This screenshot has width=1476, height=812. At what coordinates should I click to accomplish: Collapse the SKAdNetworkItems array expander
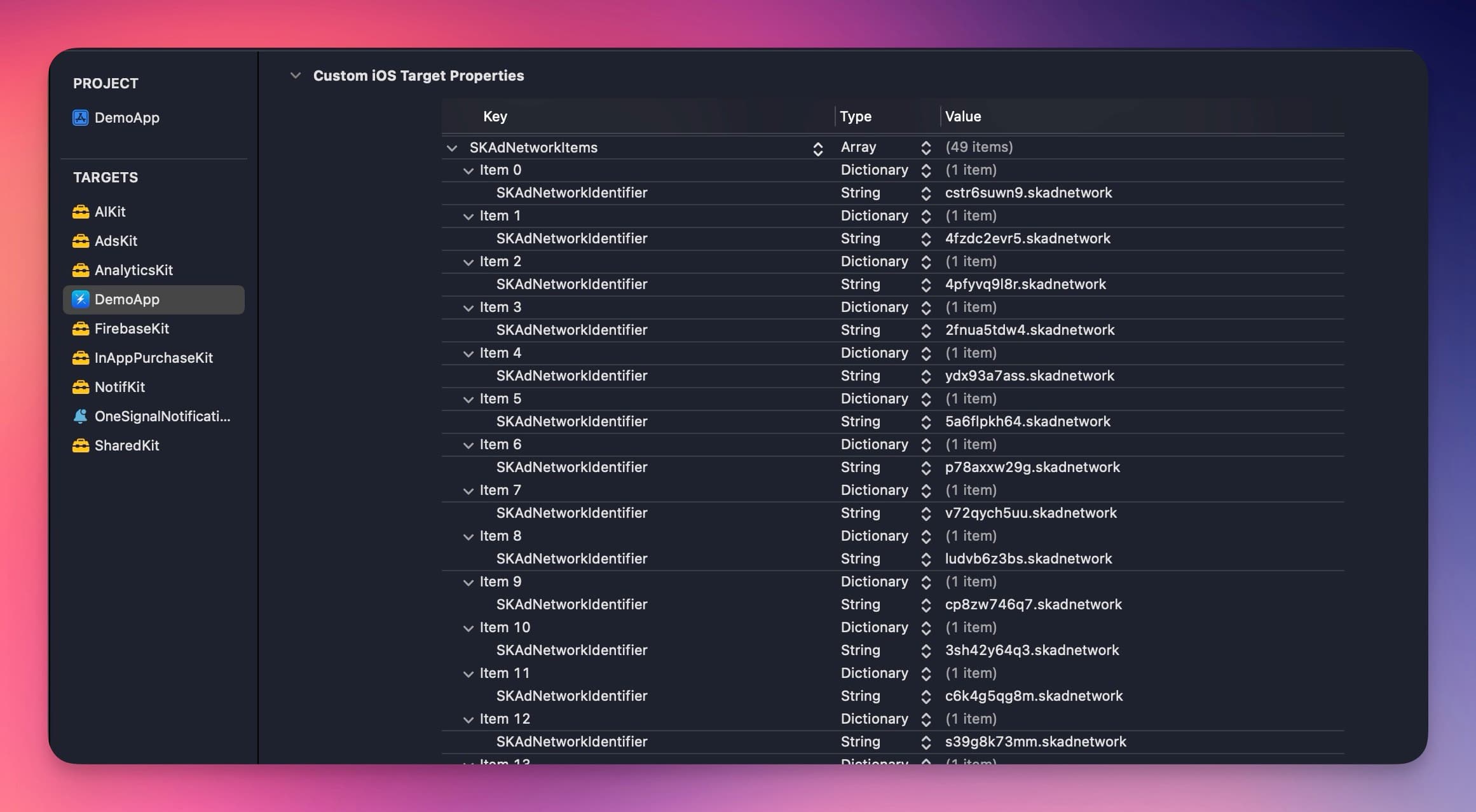coord(452,147)
